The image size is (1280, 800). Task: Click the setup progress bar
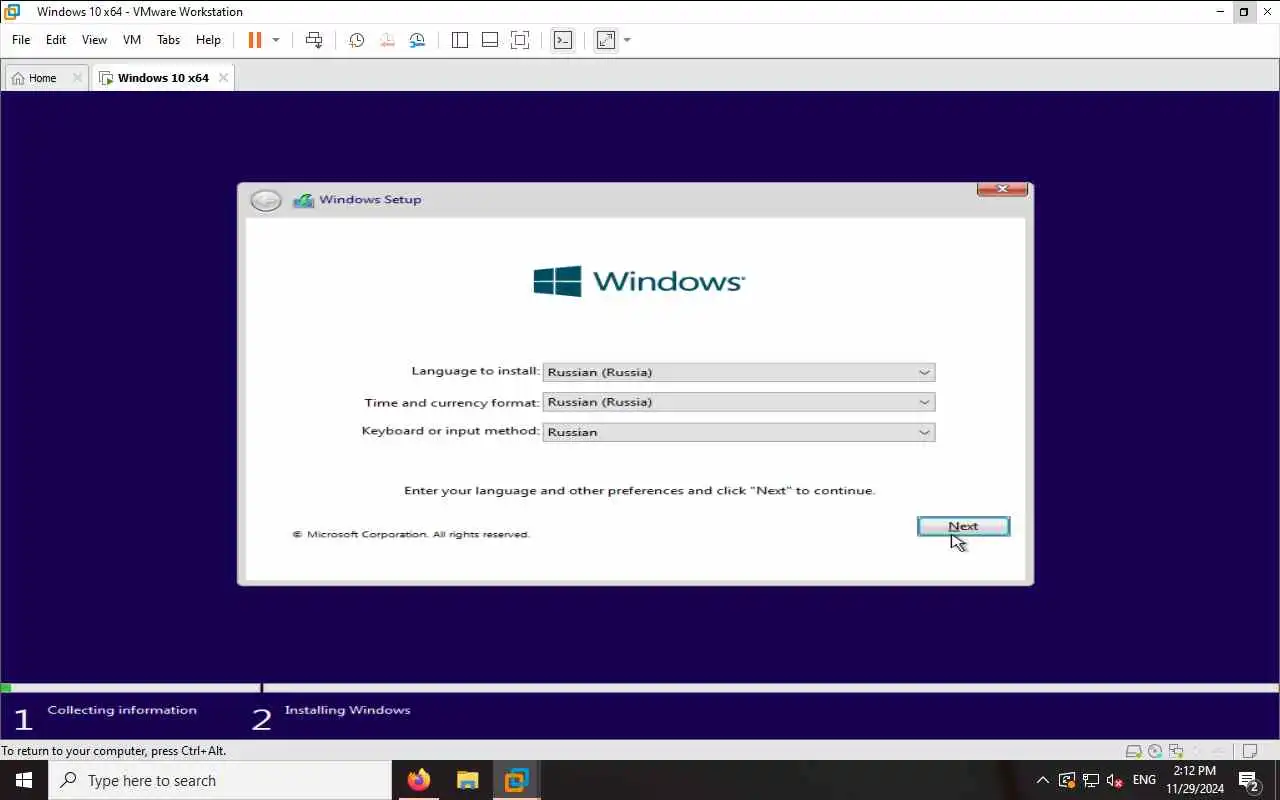coord(640,688)
